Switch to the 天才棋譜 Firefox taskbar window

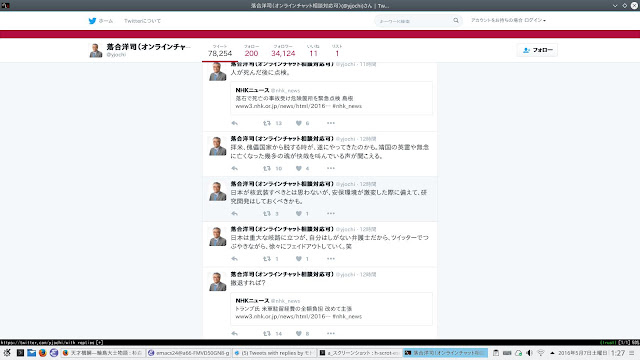pos(103,353)
